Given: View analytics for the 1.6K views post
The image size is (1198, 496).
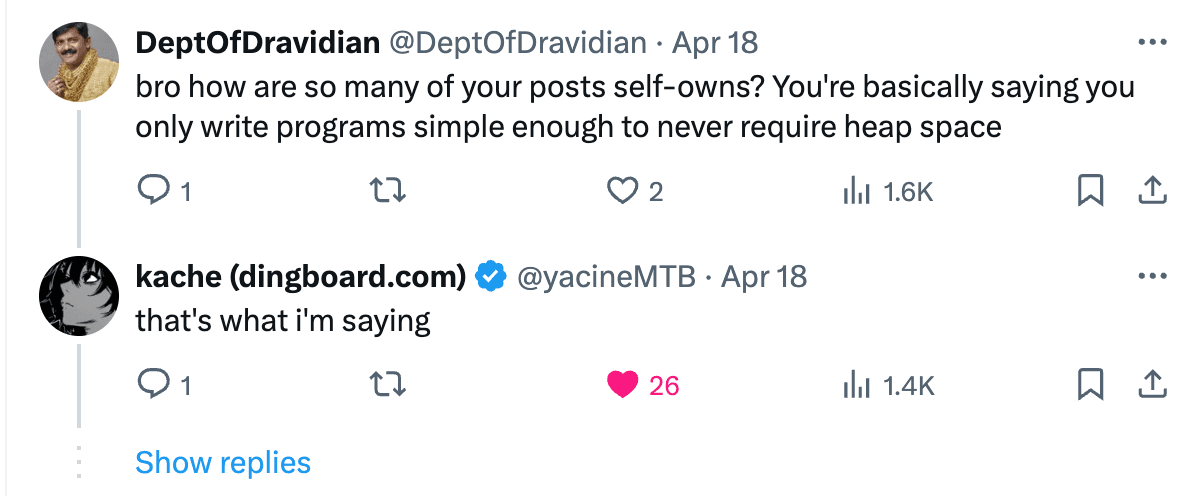Looking at the screenshot, I should (x=888, y=191).
